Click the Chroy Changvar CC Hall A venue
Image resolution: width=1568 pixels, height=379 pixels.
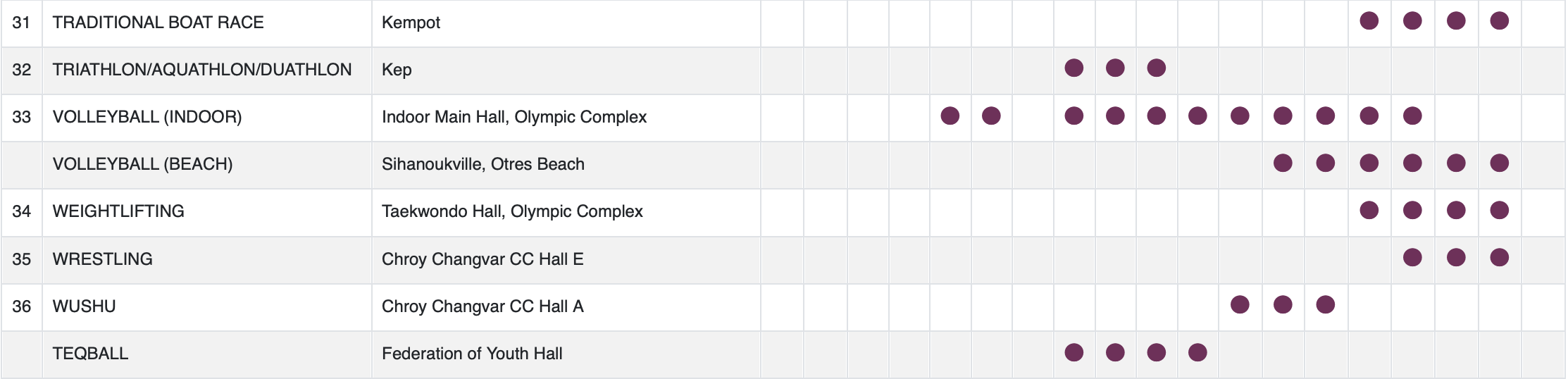tap(483, 306)
